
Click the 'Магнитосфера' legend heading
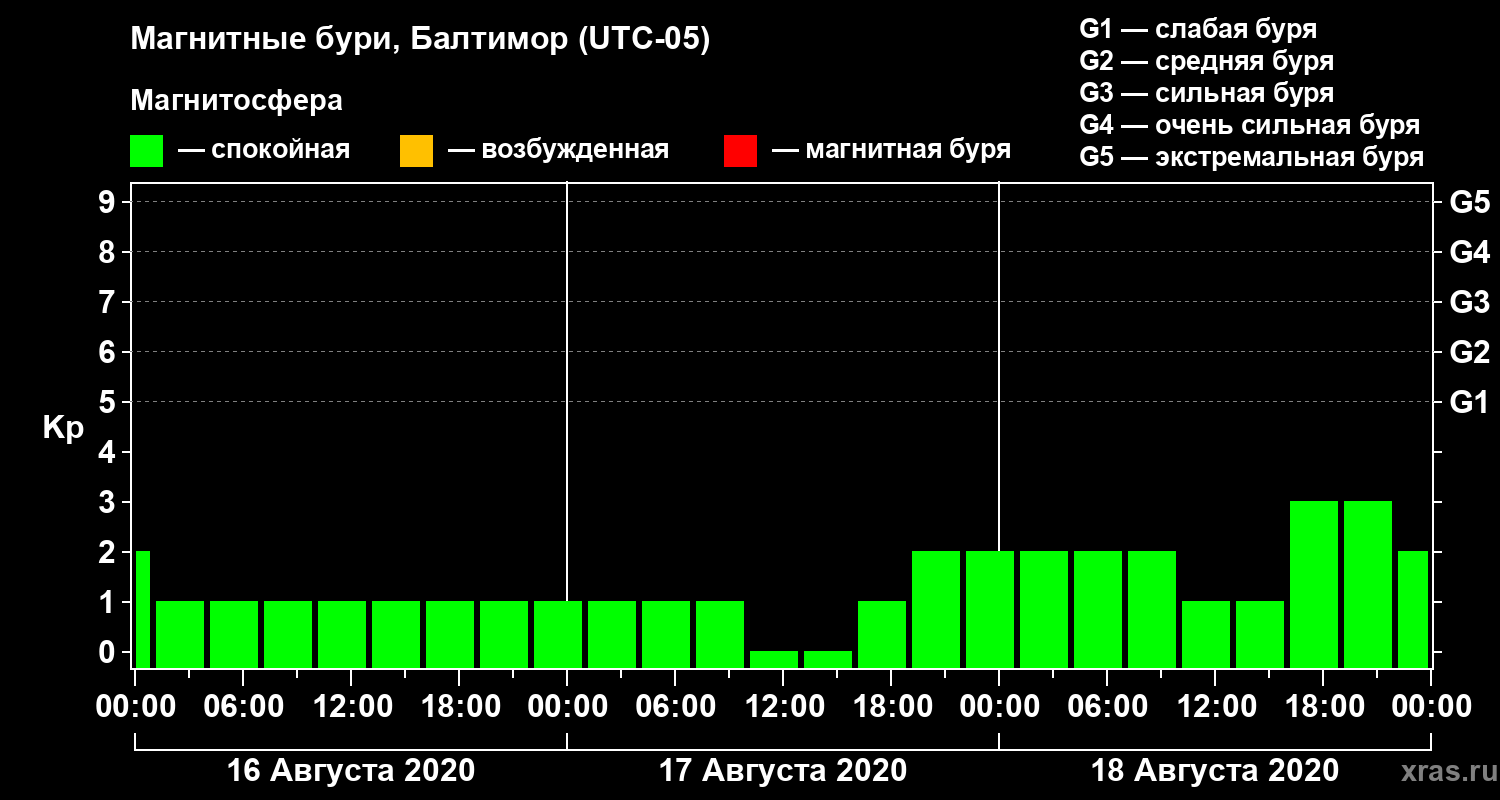[236, 101]
